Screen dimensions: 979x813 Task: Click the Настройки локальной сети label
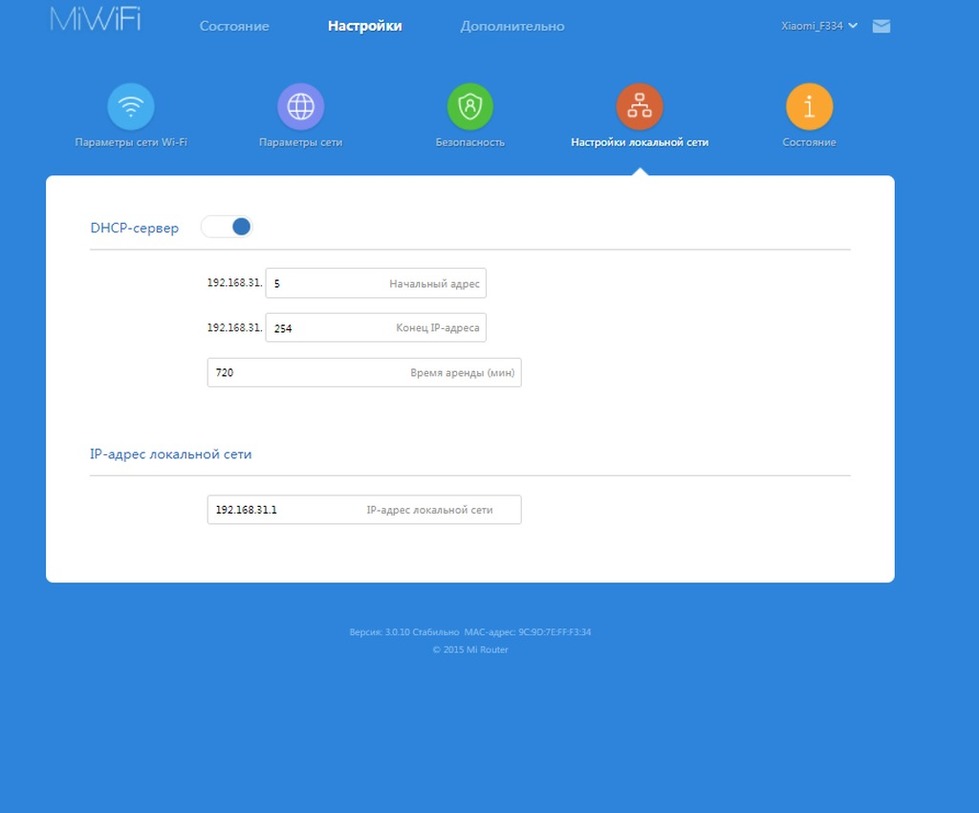tap(639, 142)
